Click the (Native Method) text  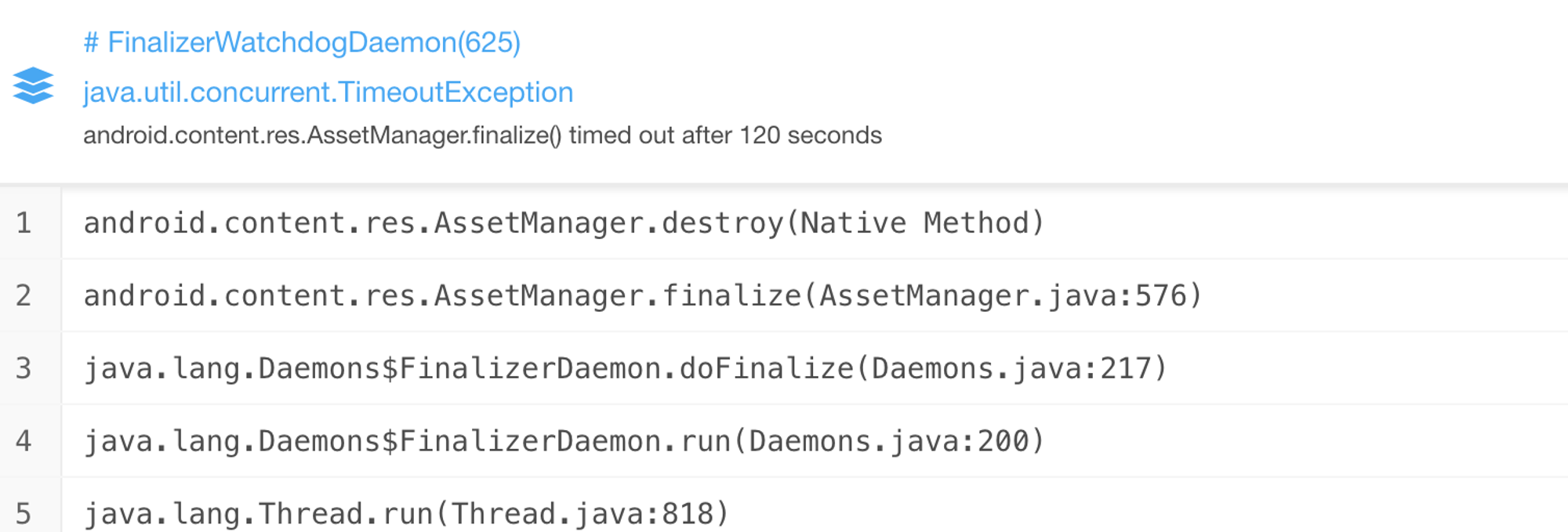pos(915,223)
